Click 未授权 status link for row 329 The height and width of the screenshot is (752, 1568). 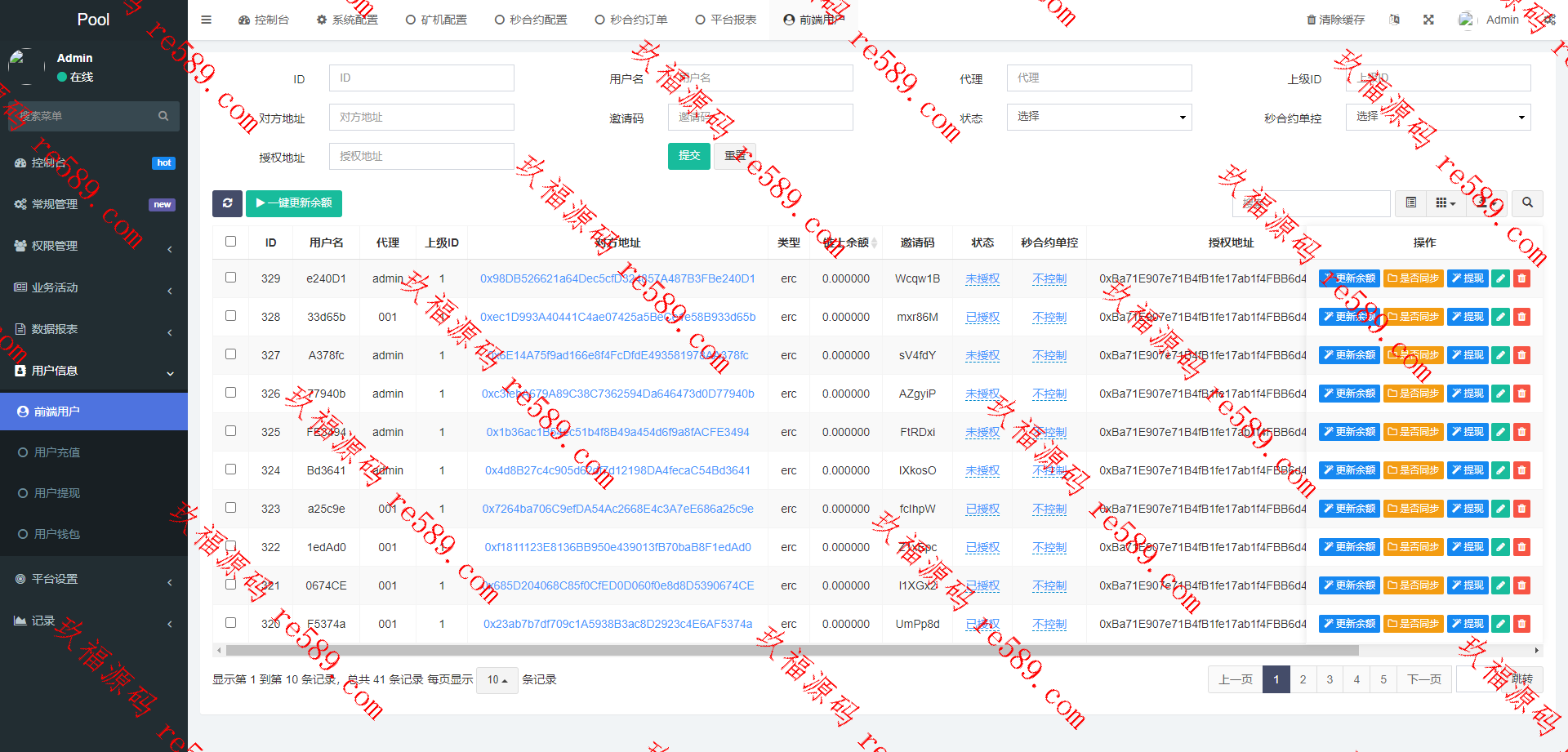click(x=982, y=278)
